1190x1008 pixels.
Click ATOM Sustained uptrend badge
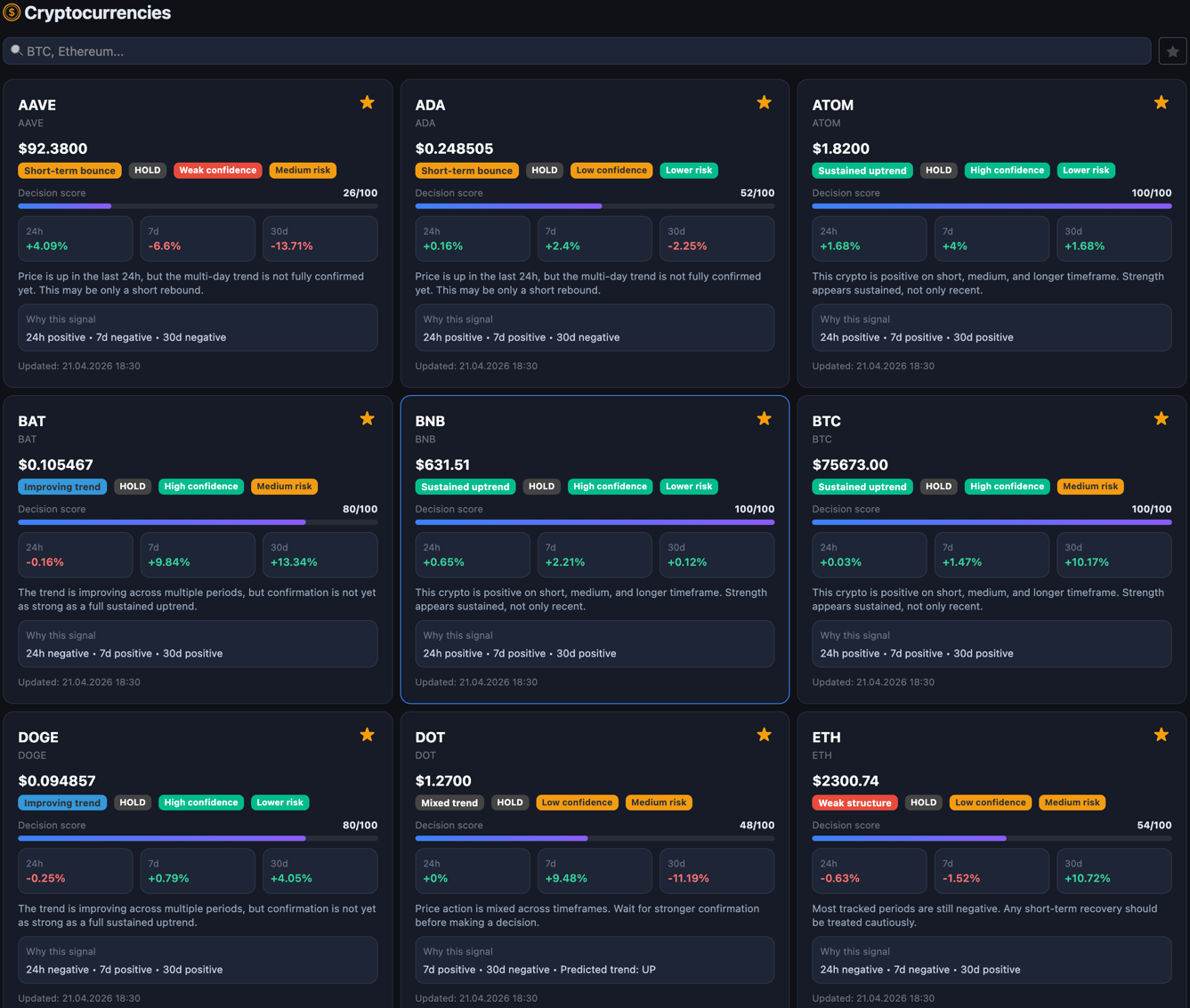(x=862, y=170)
